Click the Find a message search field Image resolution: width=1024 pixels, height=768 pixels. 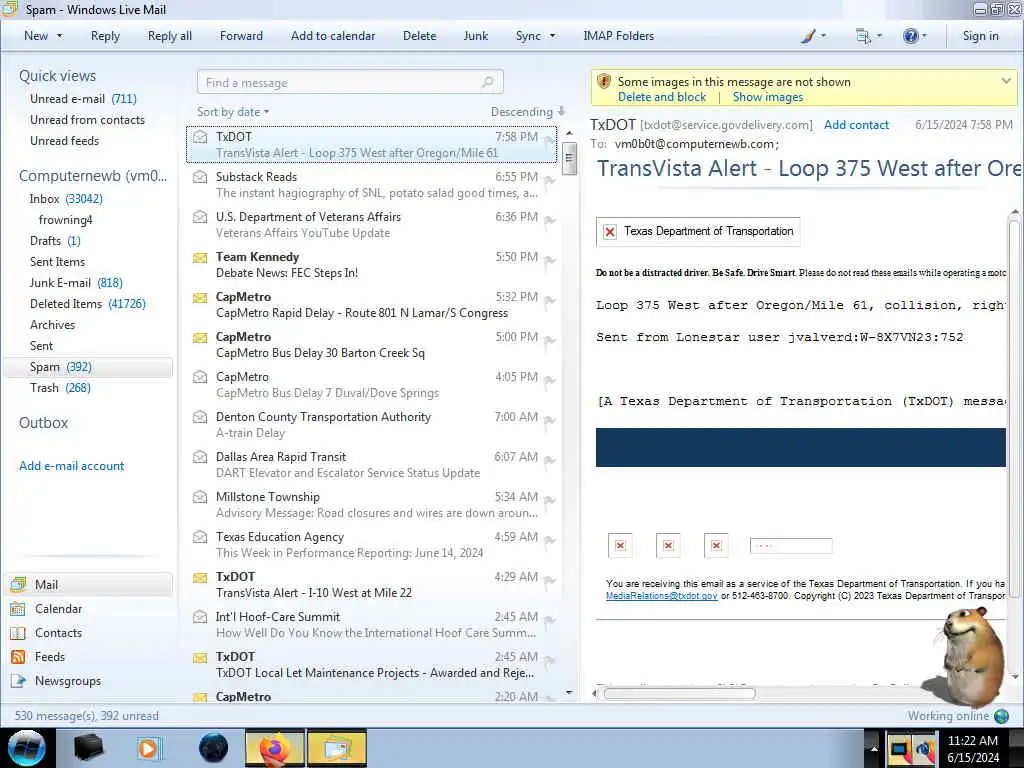[350, 82]
